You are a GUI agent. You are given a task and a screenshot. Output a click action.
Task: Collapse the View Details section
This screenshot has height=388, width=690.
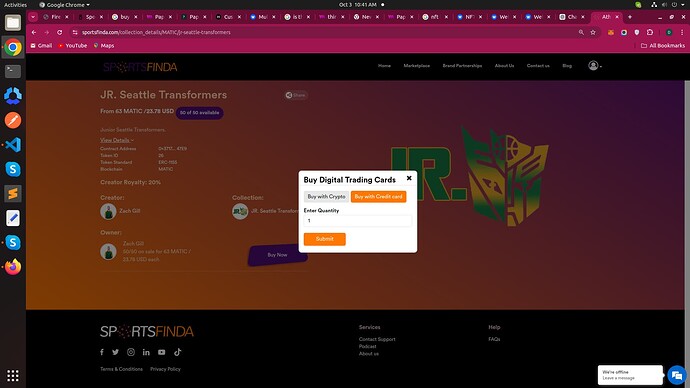click(x=117, y=140)
